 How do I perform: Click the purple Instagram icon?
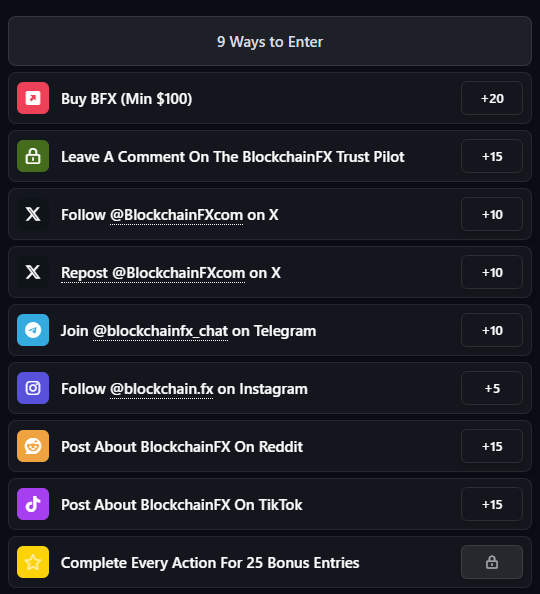point(33,388)
